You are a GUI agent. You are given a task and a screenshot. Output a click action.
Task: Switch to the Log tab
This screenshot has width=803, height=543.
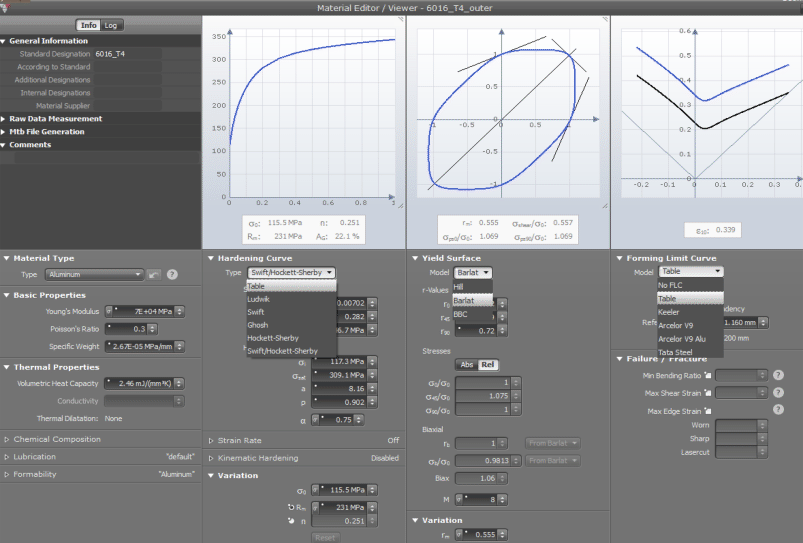coord(110,25)
